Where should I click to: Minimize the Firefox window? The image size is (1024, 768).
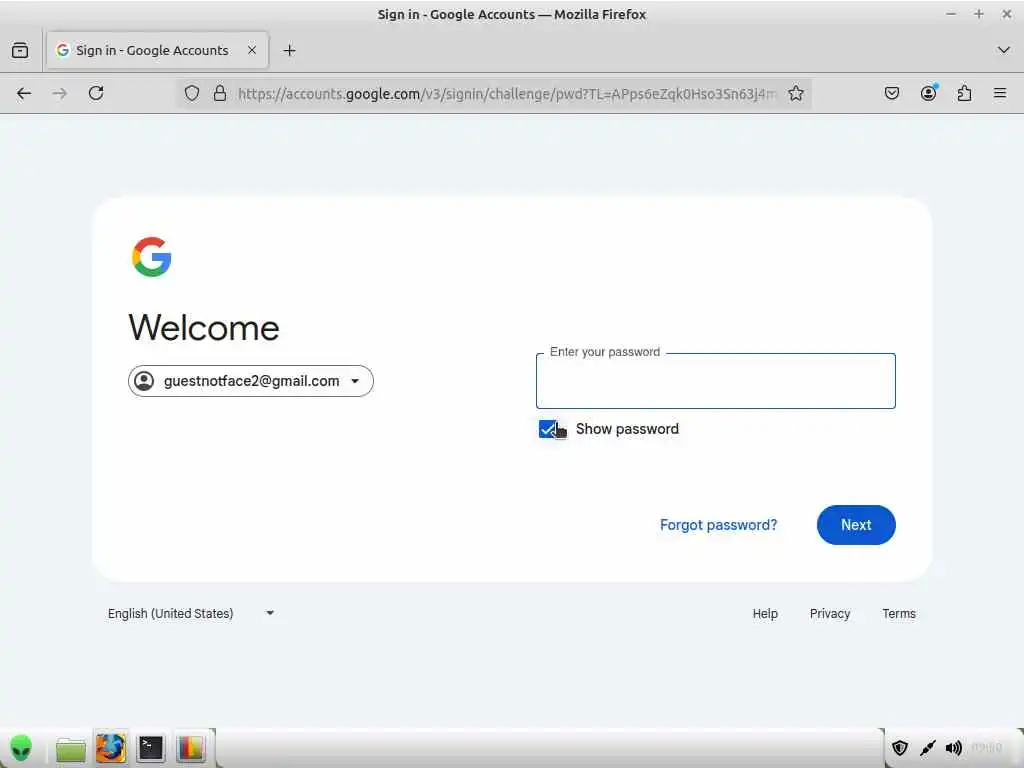951,14
